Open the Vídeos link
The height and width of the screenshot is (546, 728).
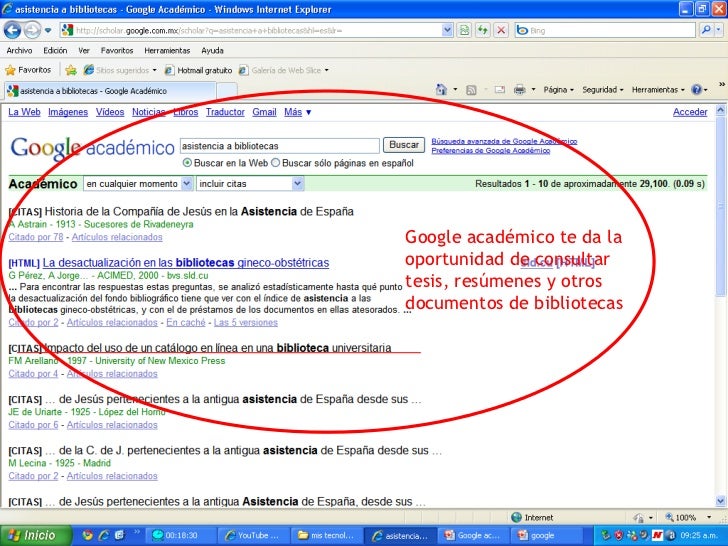tap(110, 112)
